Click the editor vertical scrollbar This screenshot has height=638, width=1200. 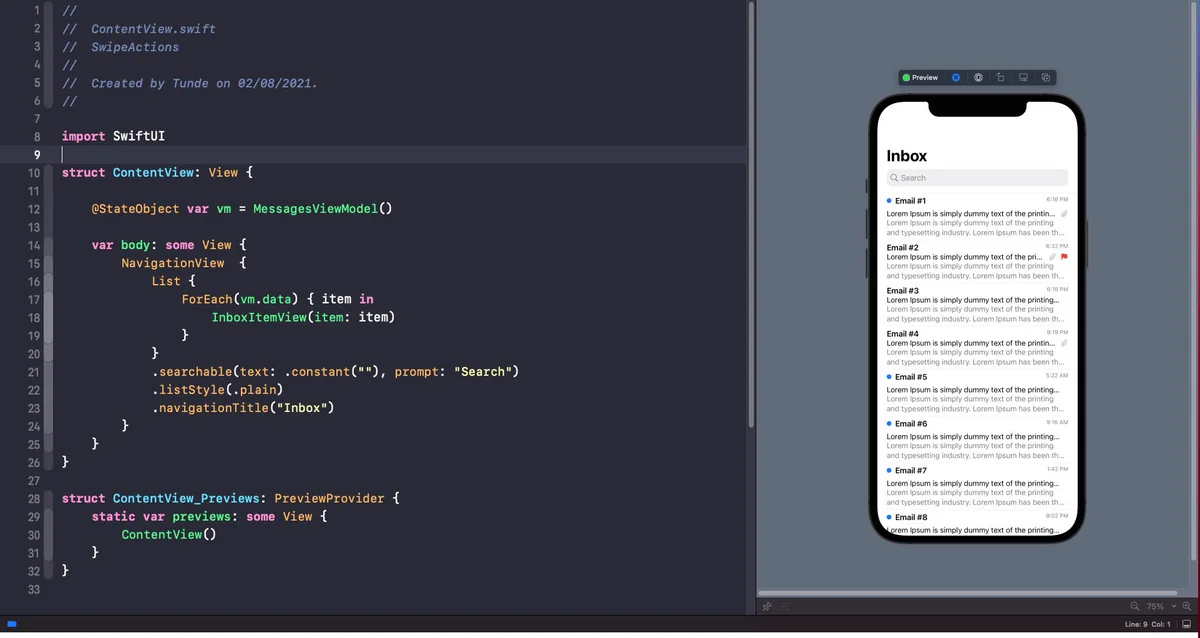click(x=751, y=215)
